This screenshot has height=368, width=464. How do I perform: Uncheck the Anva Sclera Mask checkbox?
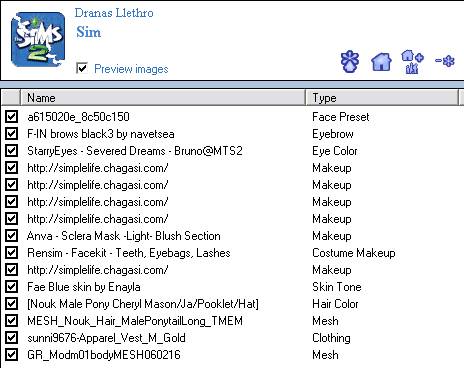(x=11, y=236)
